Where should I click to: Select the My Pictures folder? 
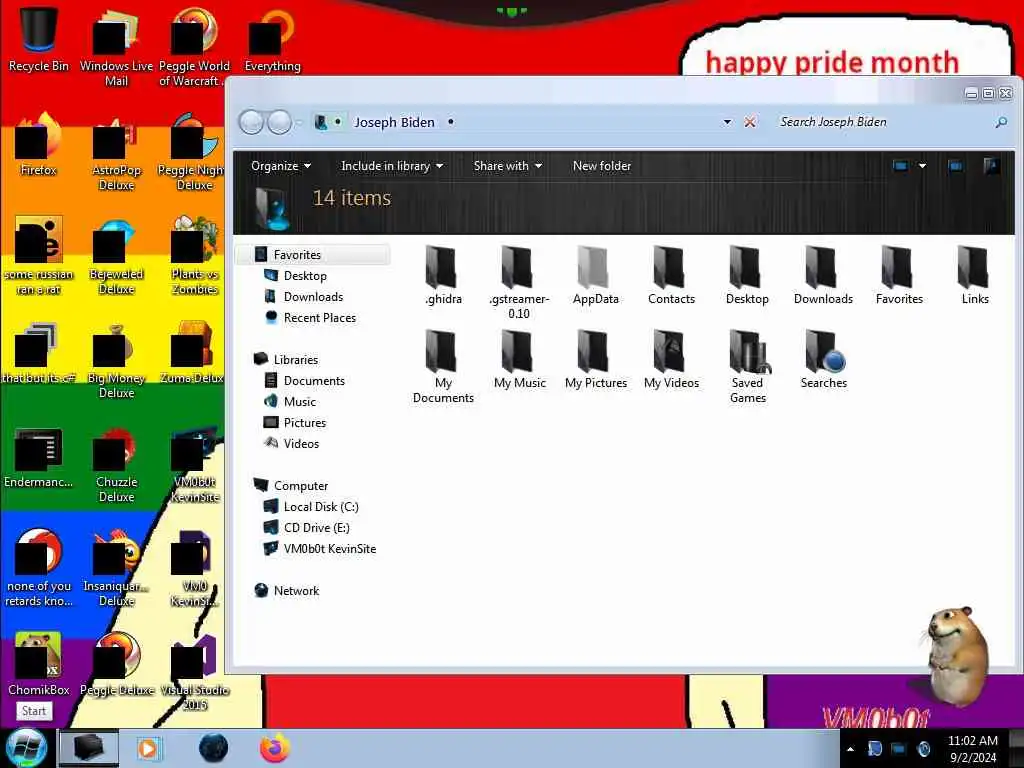pos(596,360)
